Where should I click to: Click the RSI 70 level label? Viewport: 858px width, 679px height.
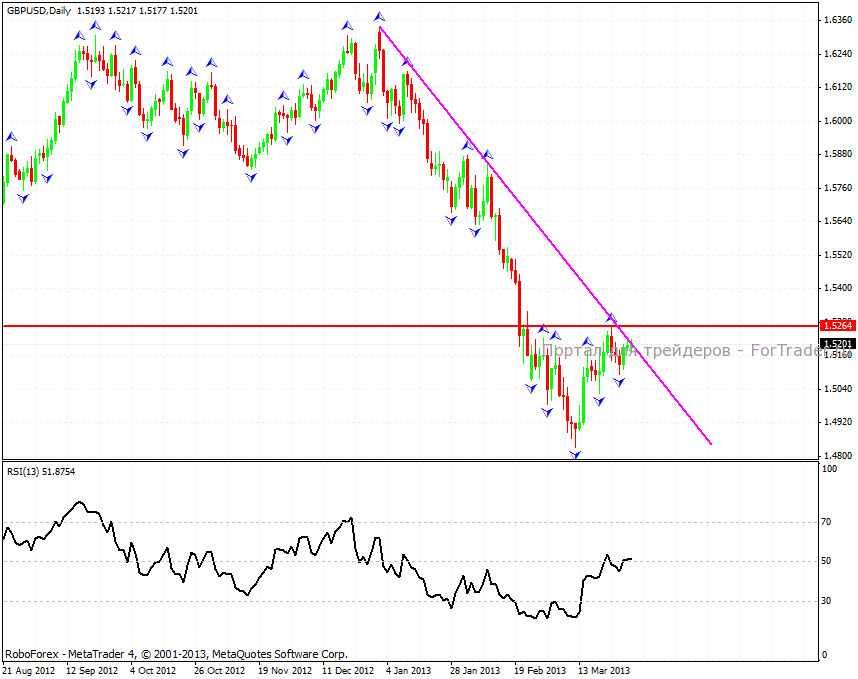pyautogui.click(x=827, y=522)
